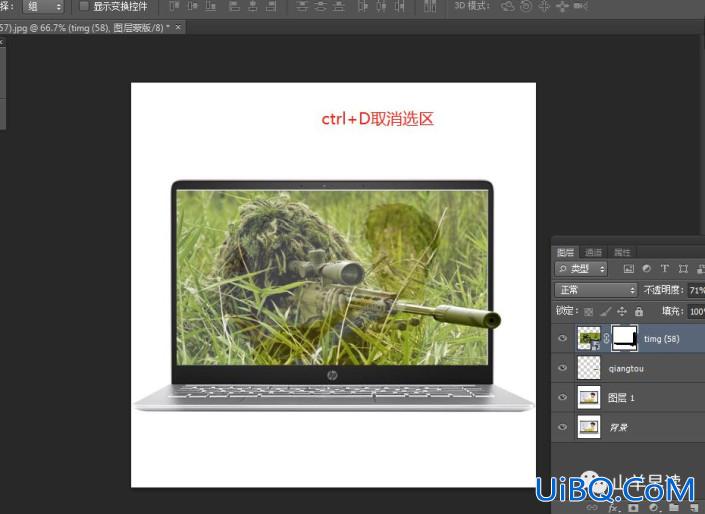Select the 3D pan mode icon
Viewport: 705px width, 514px height.
pyautogui.click(x=544, y=6)
